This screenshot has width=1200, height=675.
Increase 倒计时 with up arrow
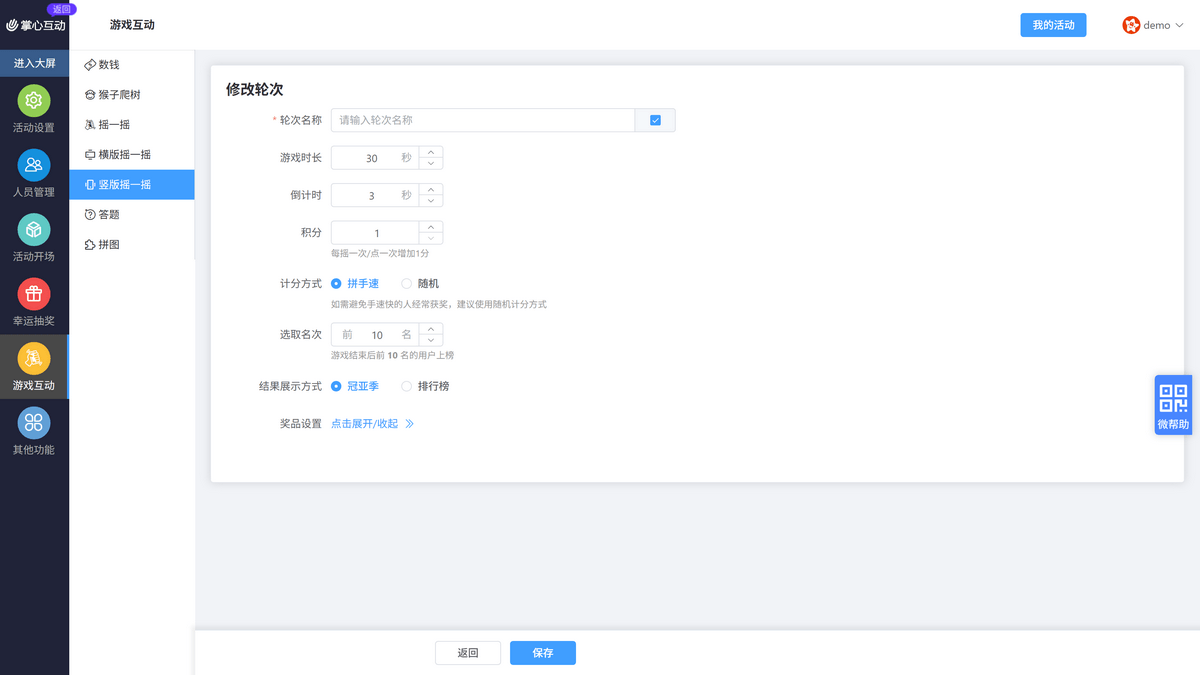[431, 189]
